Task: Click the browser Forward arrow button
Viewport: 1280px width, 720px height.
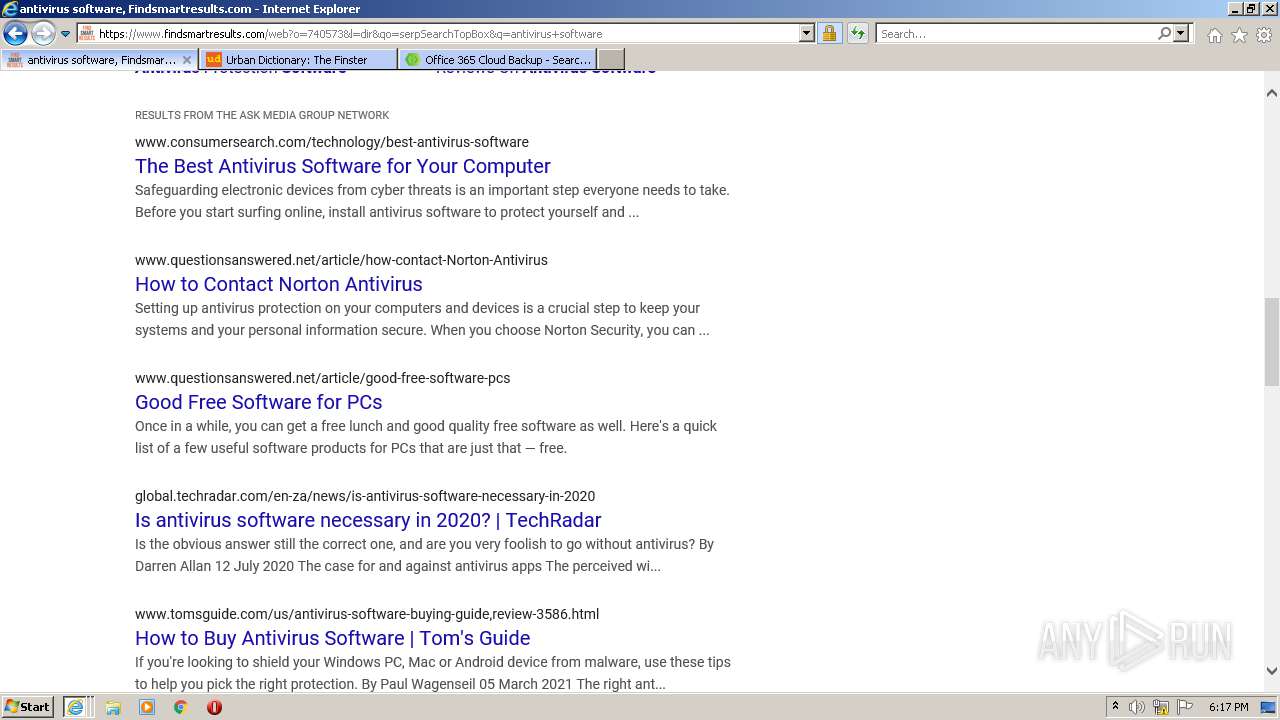Action: coord(42,34)
